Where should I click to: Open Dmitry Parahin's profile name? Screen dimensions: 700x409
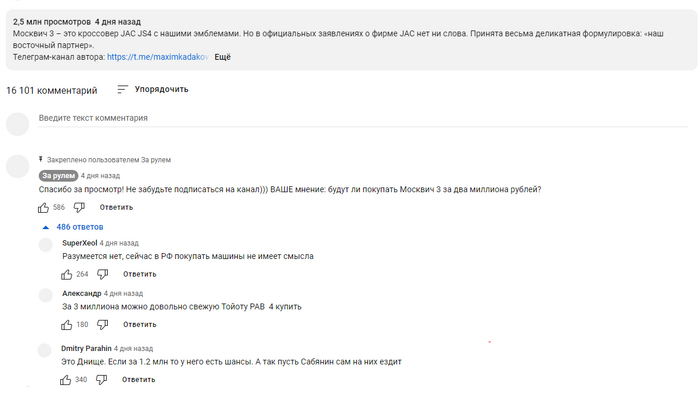click(x=86, y=349)
